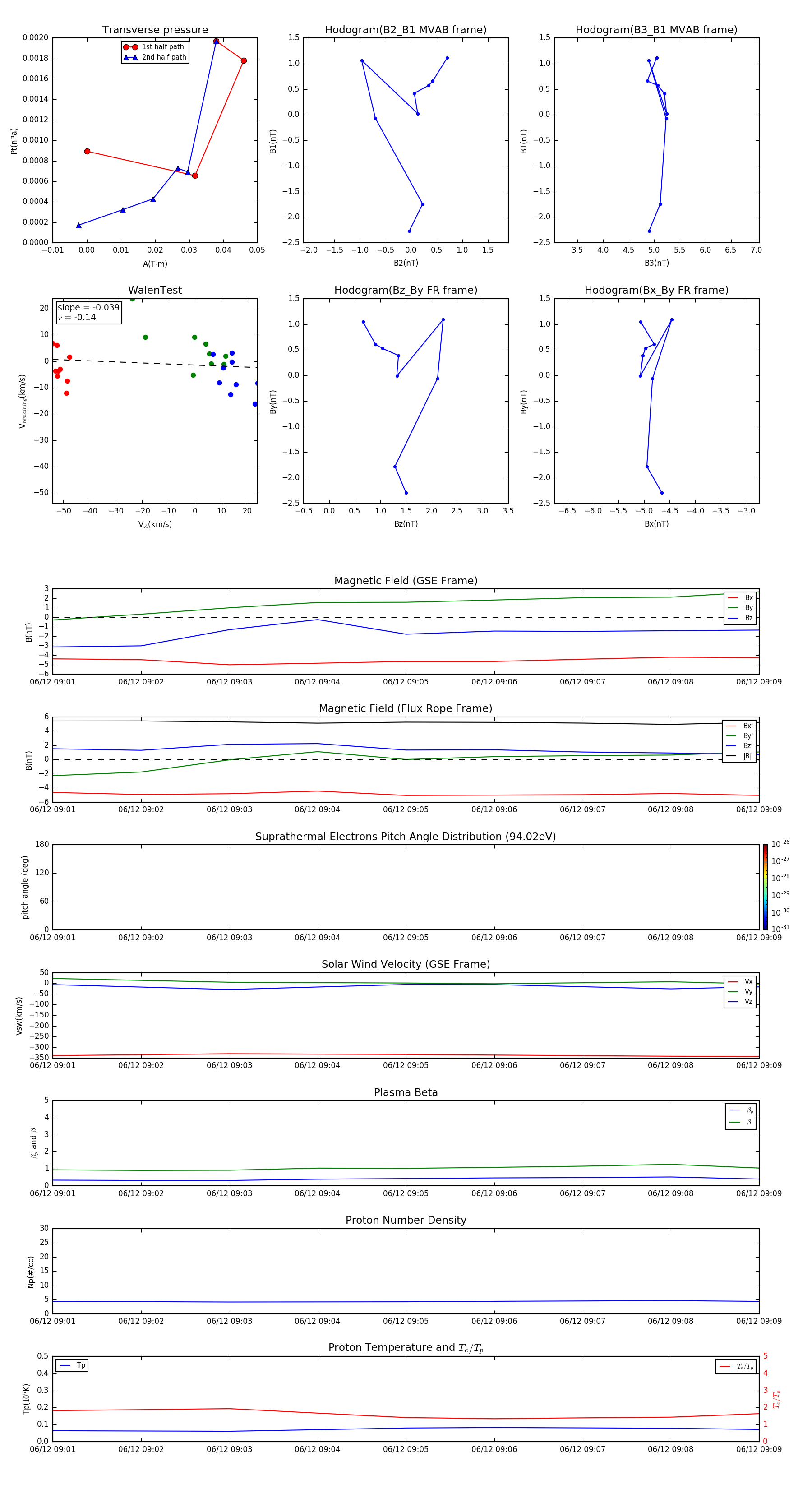Select the "WalenTest" plot title
Viewport: 812px width, 1489px height.
[155, 290]
